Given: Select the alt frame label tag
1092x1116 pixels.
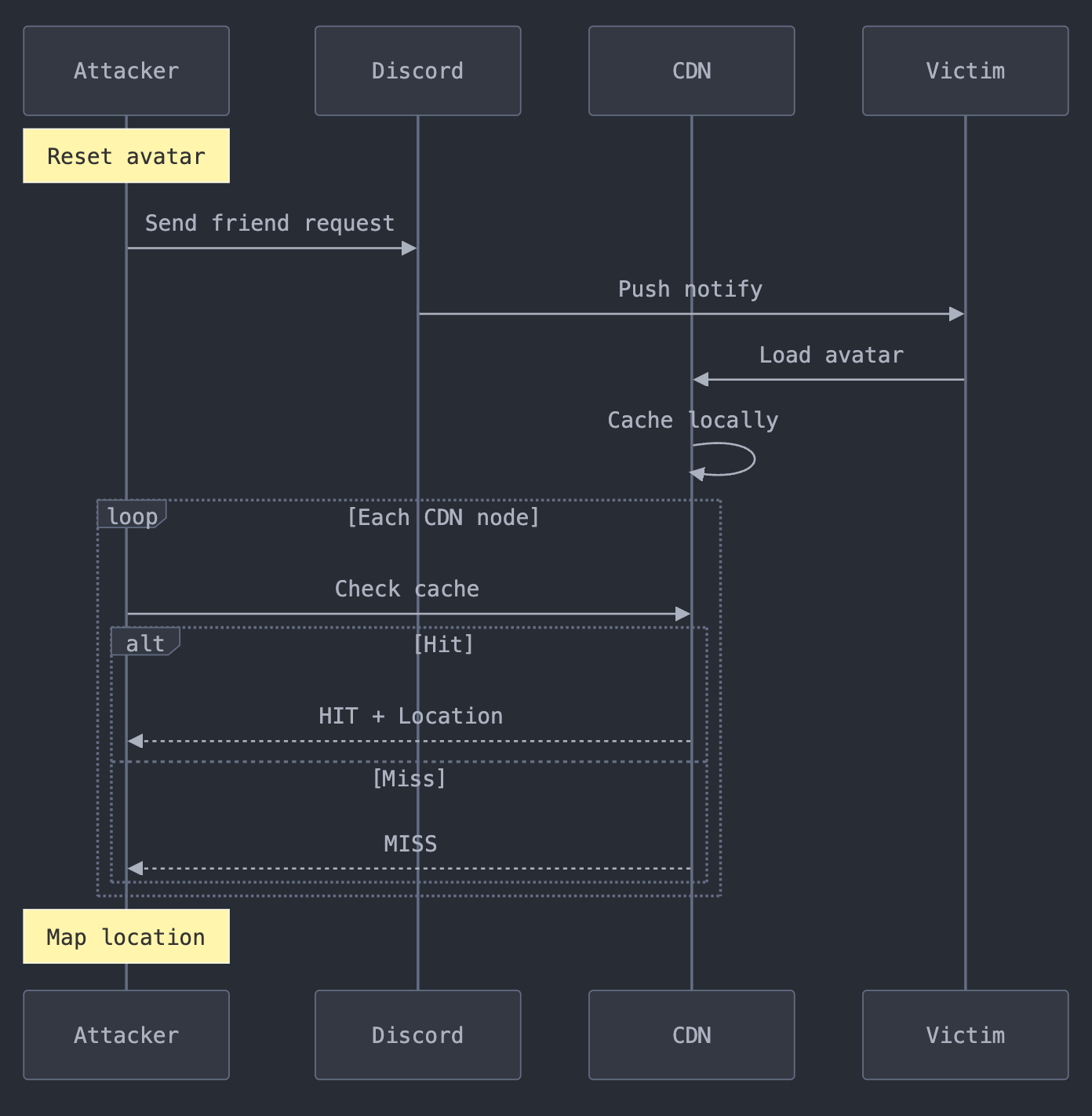Looking at the screenshot, I should pyautogui.click(x=145, y=643).
